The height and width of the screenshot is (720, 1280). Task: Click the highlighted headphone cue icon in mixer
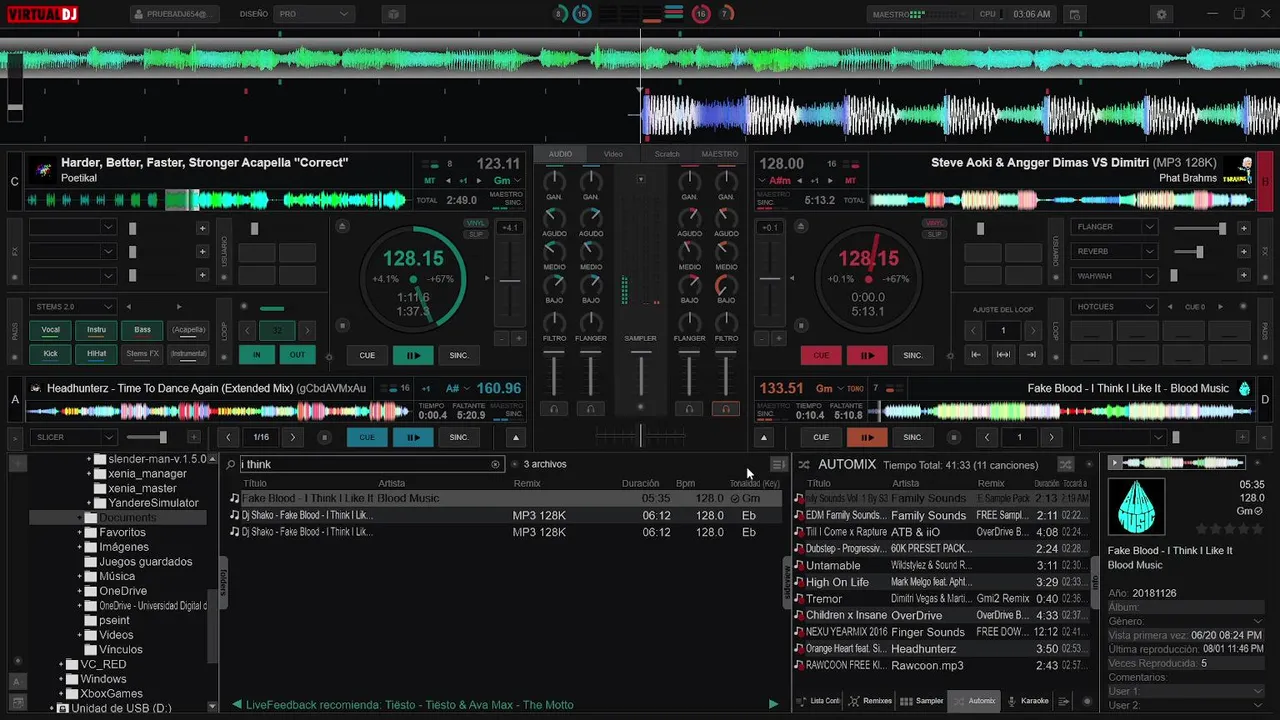click(726, 408)
